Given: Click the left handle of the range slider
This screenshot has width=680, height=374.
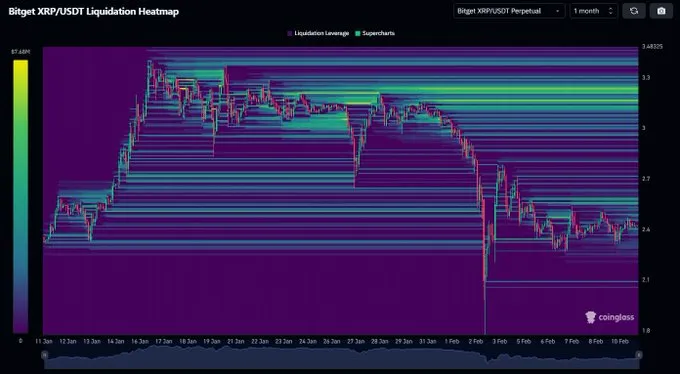Looking at the screenshot, I should coord(44,355).
